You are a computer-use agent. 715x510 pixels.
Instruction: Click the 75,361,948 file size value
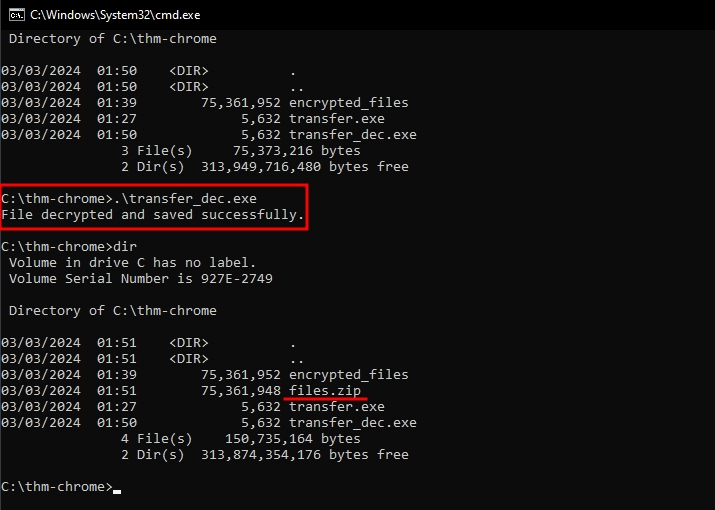tap(241, 390)
